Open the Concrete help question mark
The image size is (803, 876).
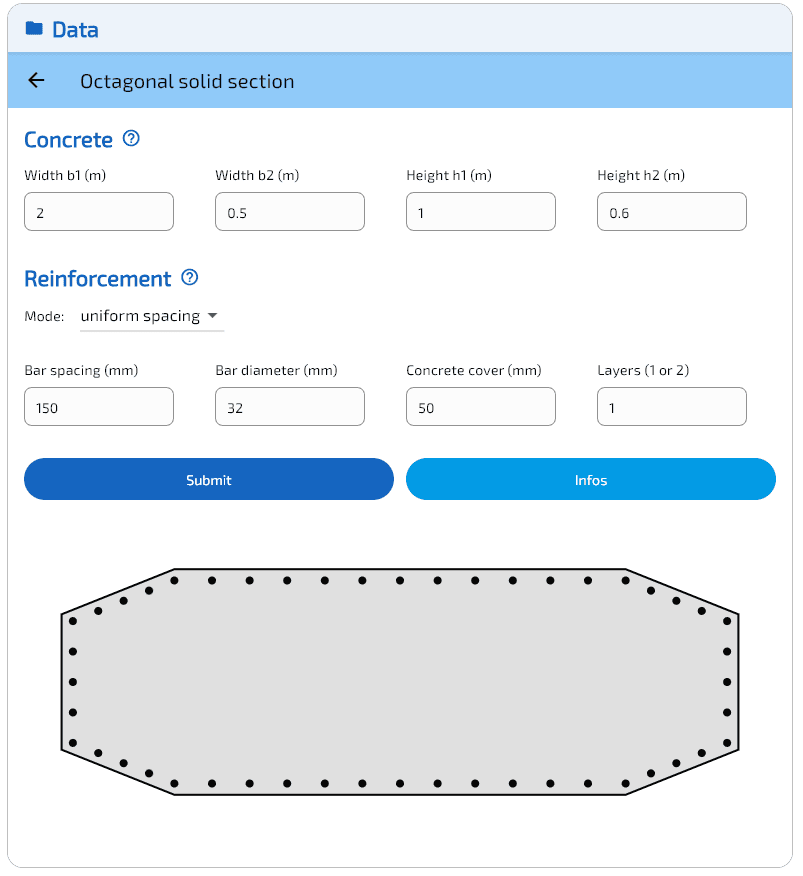tap(131, 139)
